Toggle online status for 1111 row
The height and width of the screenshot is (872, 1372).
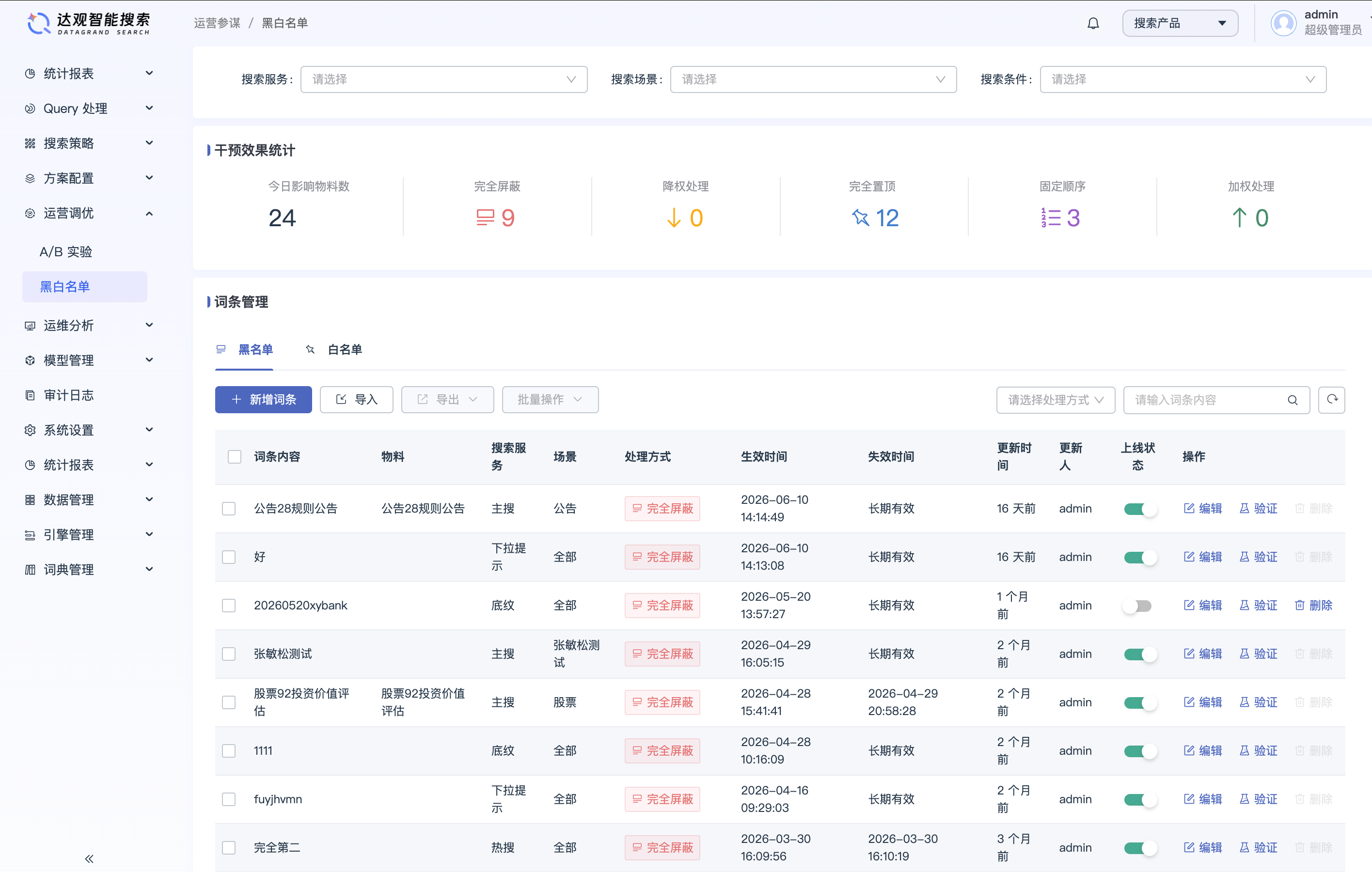[x=1140, y=751]
